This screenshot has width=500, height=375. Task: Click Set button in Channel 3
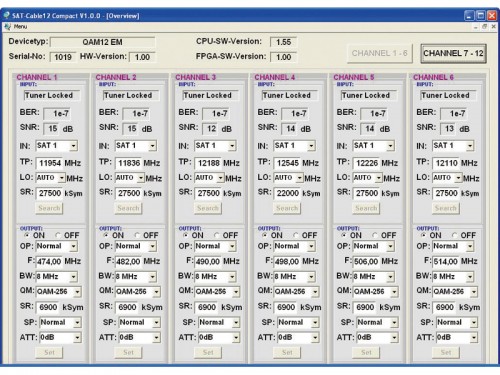(208, 352)
